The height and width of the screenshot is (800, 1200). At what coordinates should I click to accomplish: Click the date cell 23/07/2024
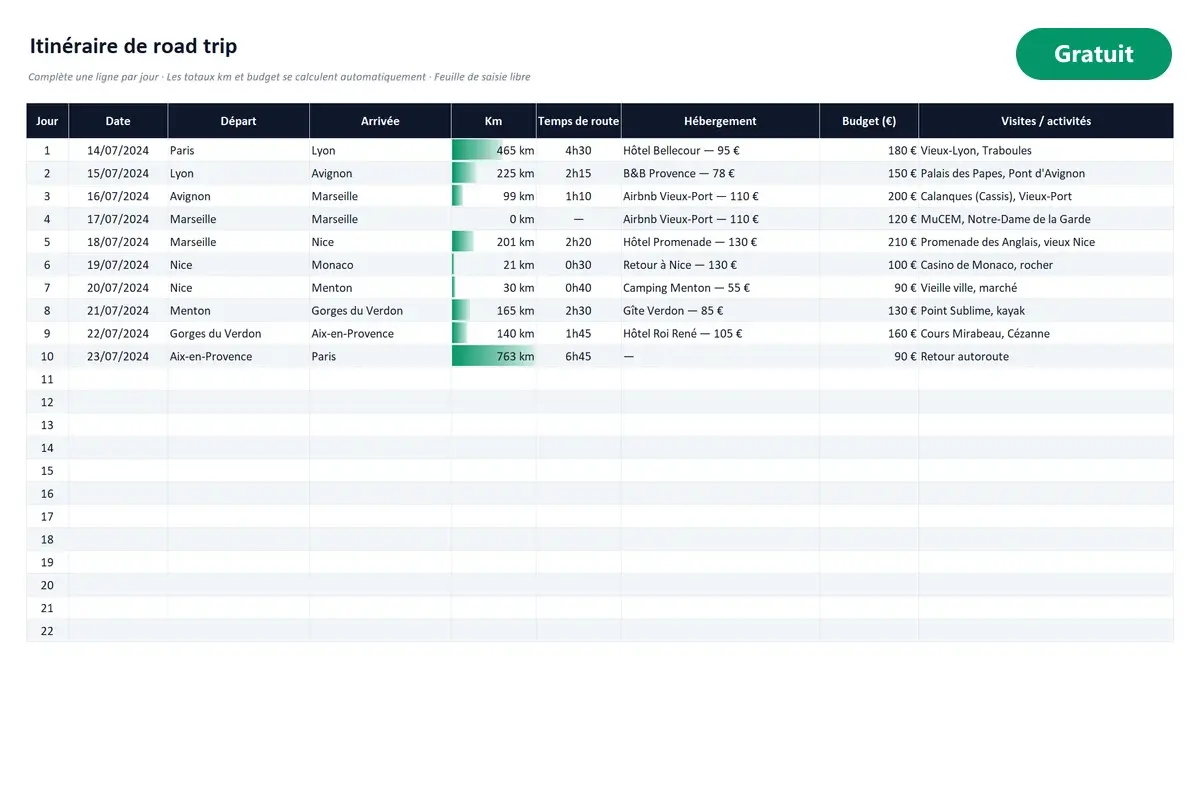[118, 357]
